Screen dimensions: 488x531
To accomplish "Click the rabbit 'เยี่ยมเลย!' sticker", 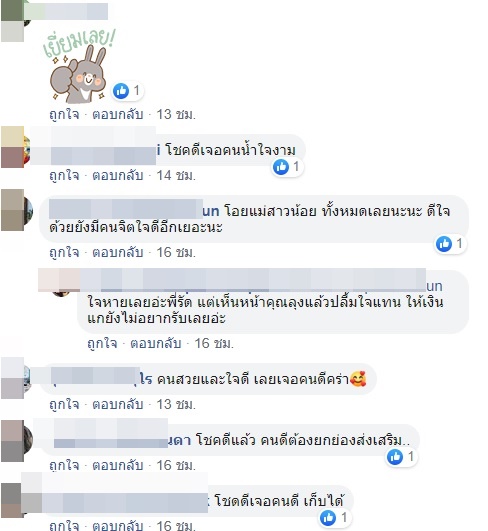I will tap(78, 66).
